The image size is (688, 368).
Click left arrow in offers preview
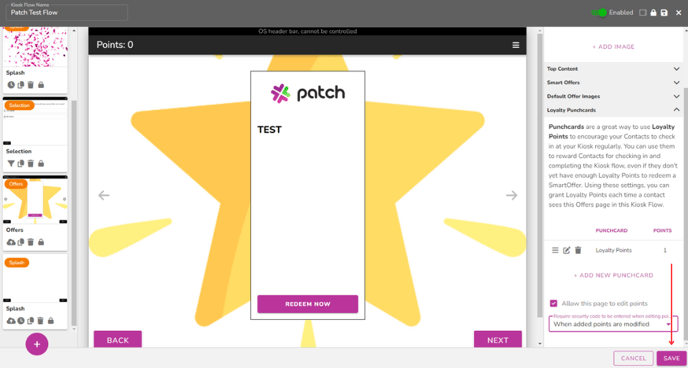pyautogui.click(x=104, y=195)
